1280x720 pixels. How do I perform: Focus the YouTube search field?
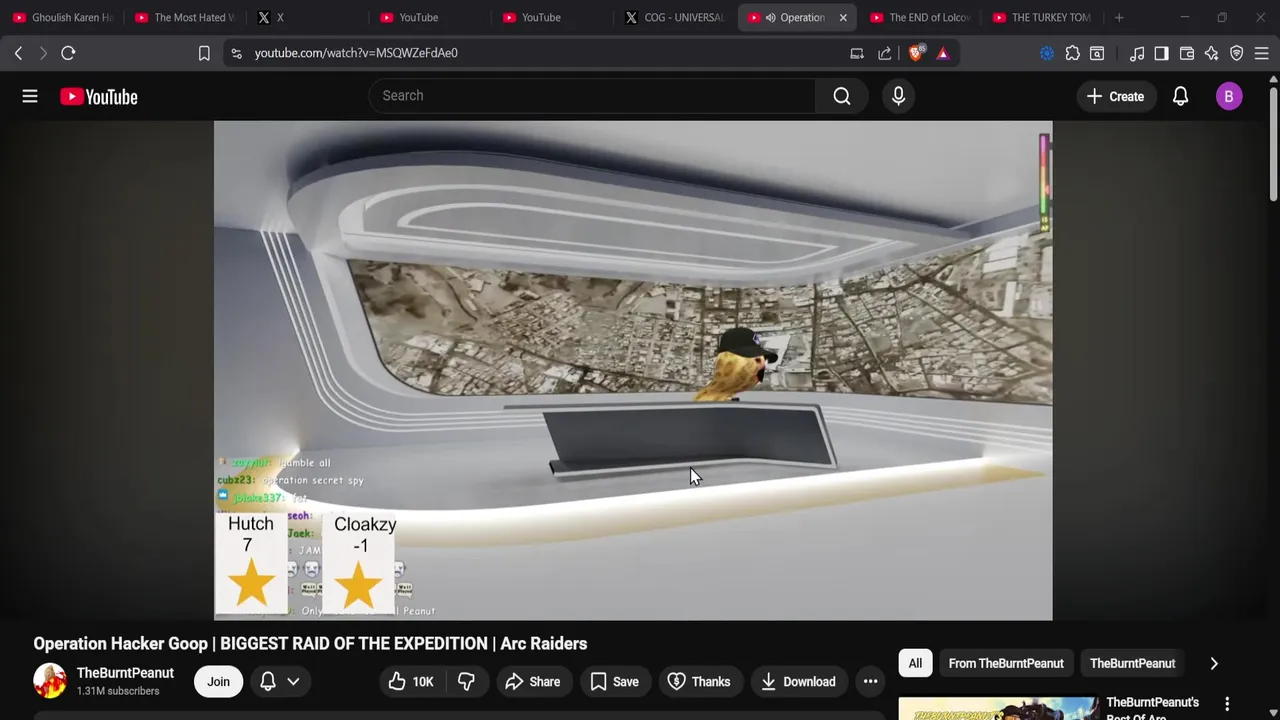point(592,96)
